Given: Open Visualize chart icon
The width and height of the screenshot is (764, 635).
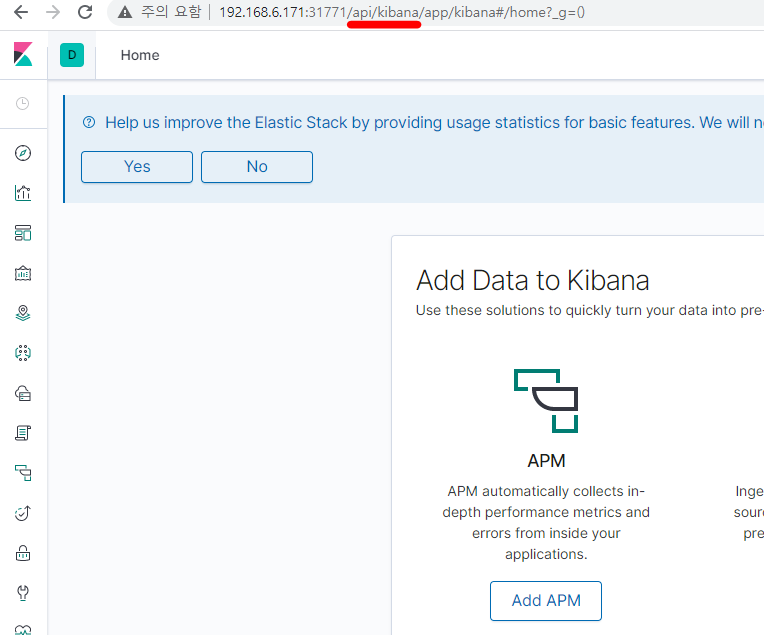Looking at the screenshot, I should (23, 193).
